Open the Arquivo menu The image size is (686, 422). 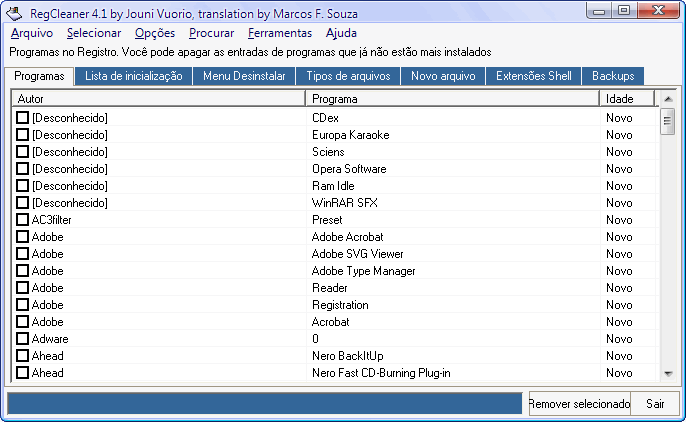click(x=32, y=33)
